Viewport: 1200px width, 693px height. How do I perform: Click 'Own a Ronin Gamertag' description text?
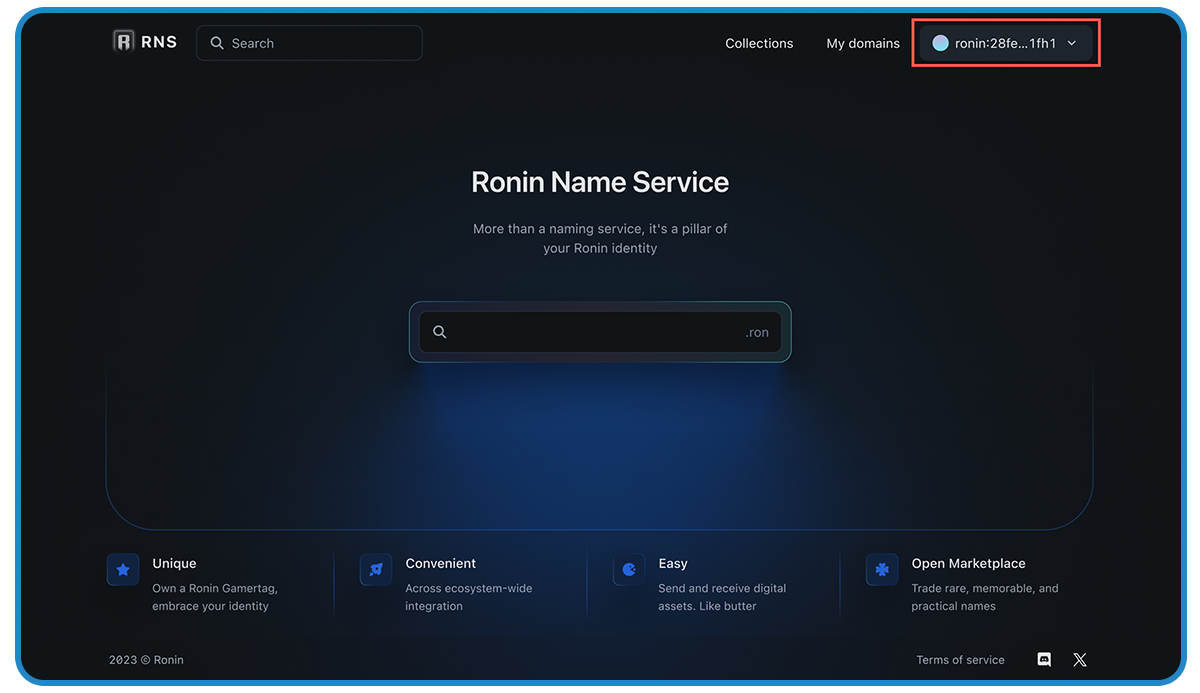215,597
